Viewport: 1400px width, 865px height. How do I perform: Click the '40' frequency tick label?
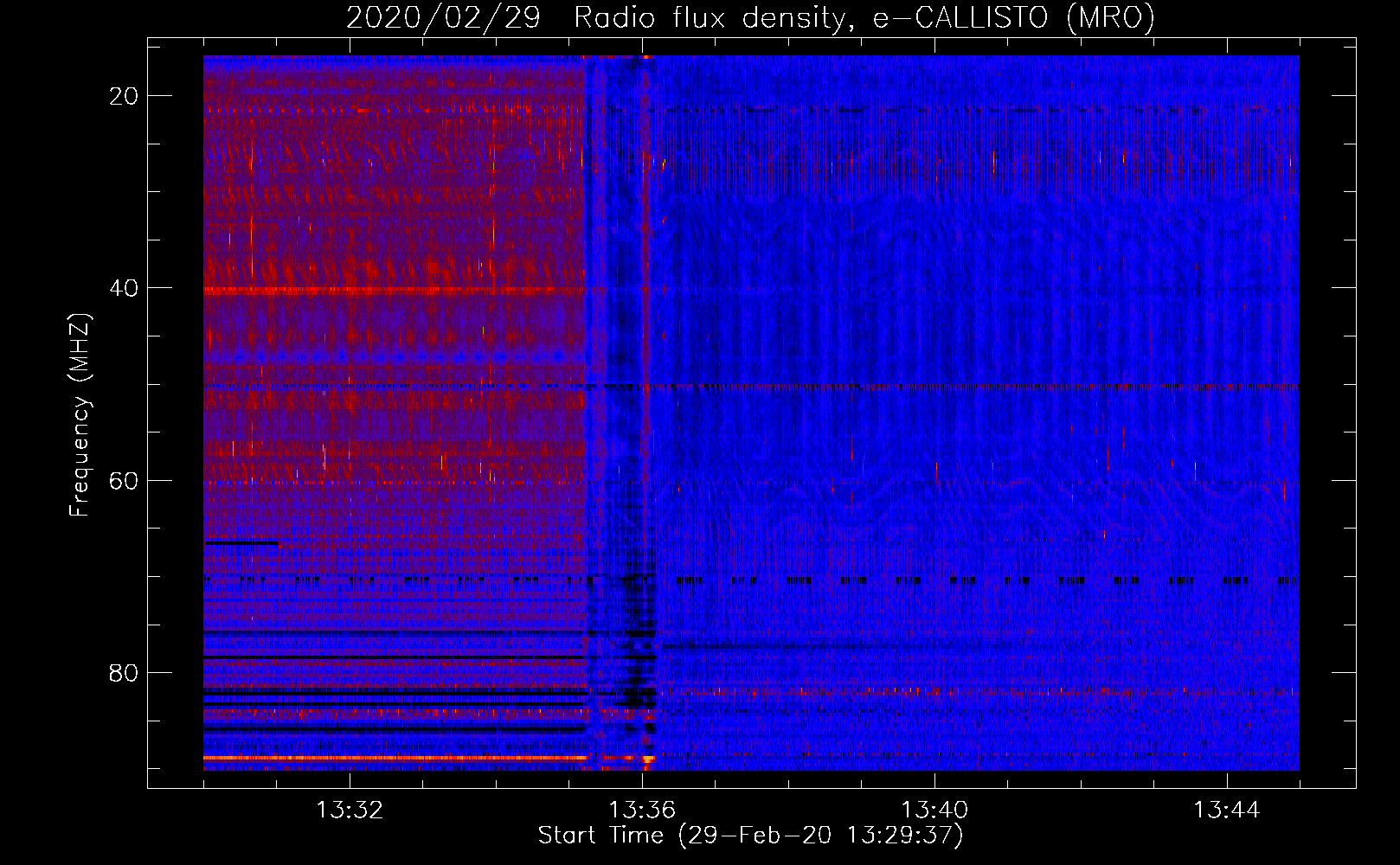pyautogui.click(x=124, y=288)
